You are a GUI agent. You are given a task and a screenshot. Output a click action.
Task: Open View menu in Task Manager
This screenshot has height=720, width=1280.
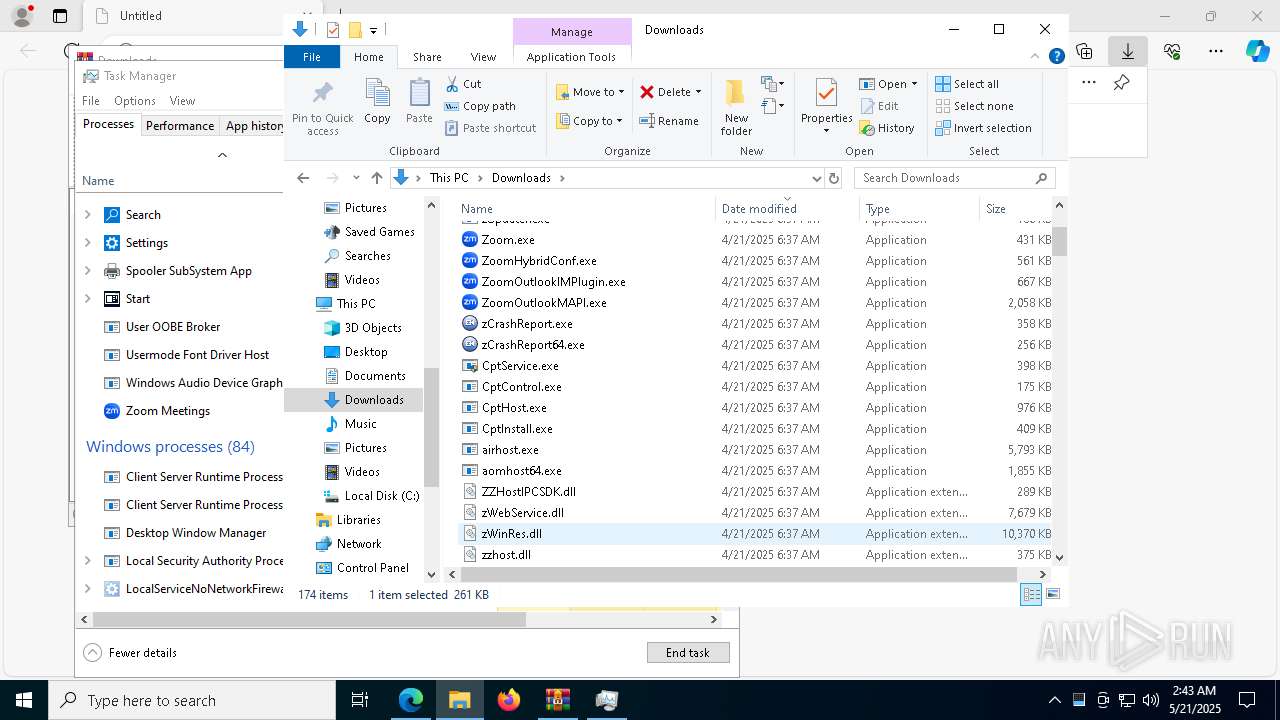pos(182,101)
